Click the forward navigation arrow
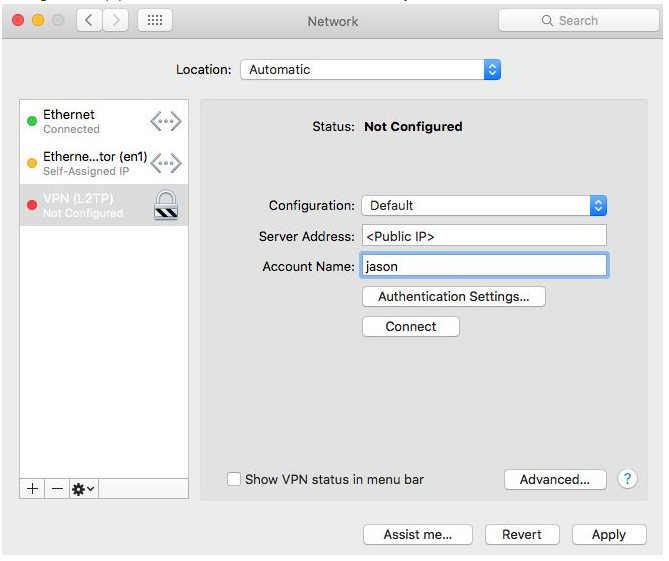669x561 pixels. [x=115, y=20]
